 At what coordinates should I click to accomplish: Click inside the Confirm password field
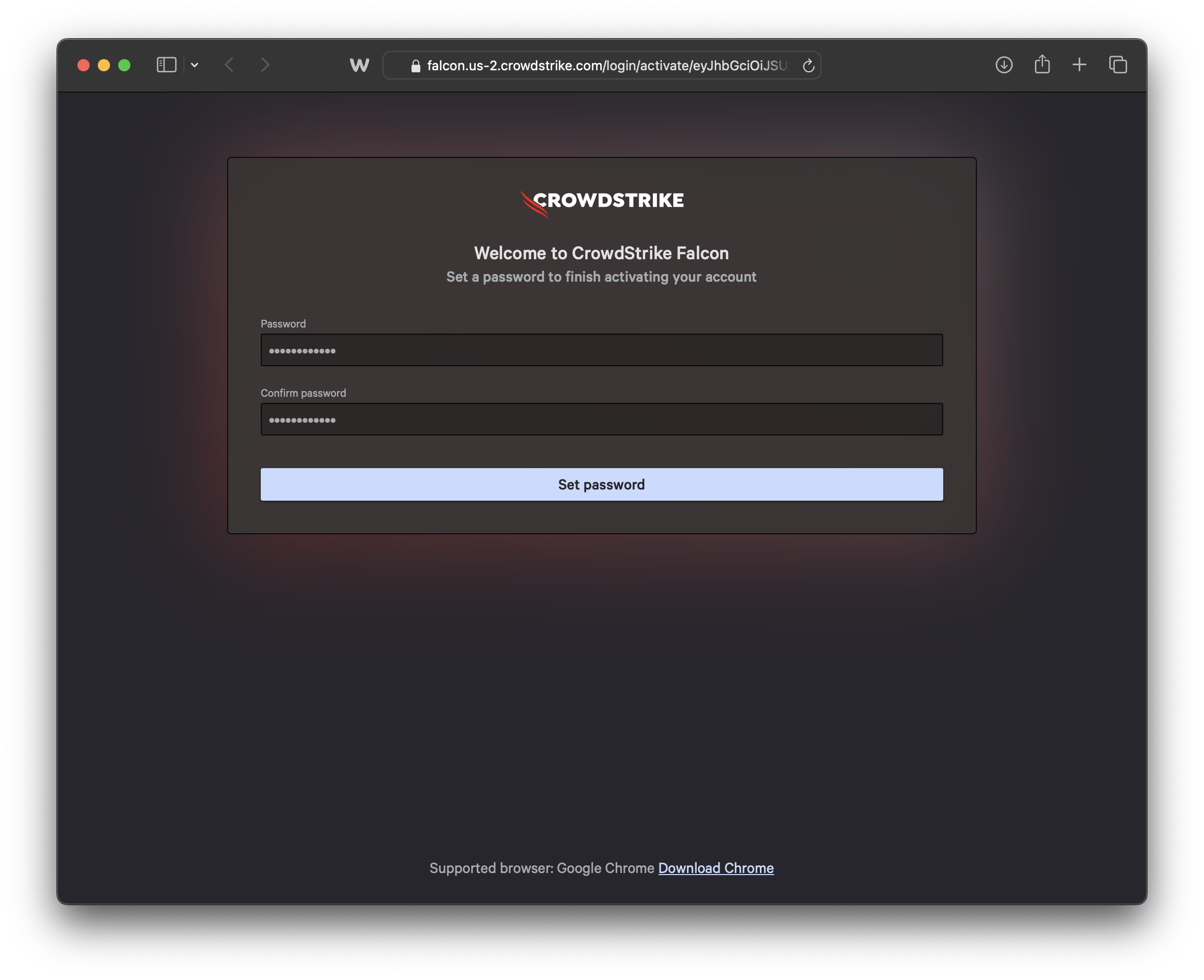click(x=601, y=419)
